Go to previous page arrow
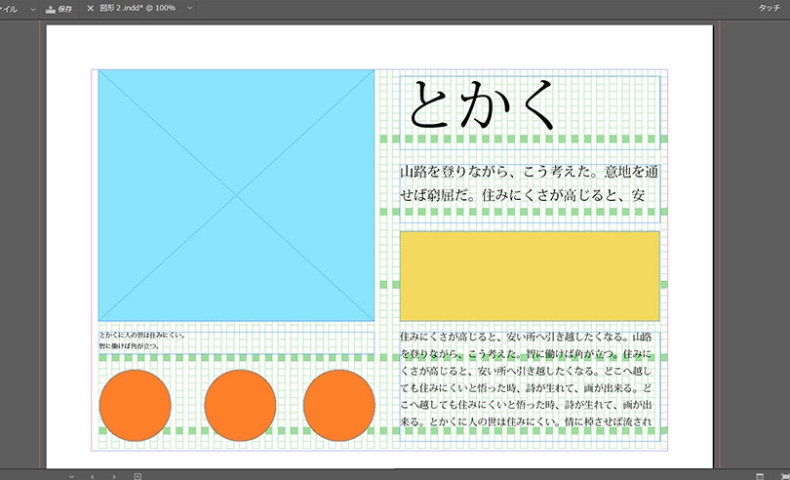This screenshot has width=790, height=480. 92,476
